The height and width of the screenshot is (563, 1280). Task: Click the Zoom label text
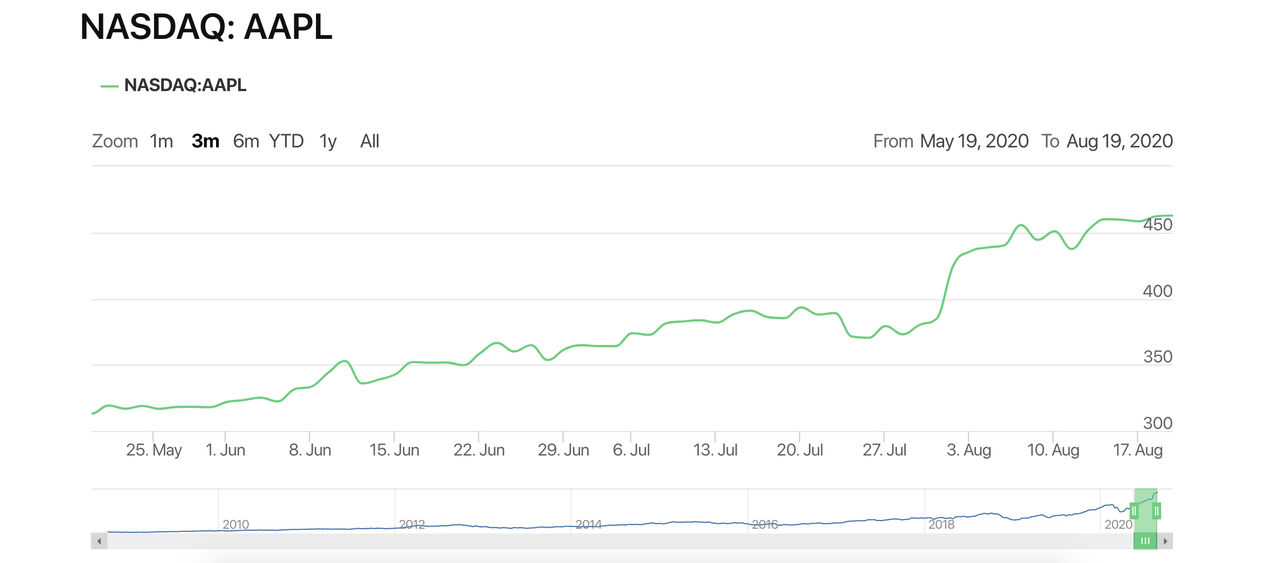coord(115,141)
